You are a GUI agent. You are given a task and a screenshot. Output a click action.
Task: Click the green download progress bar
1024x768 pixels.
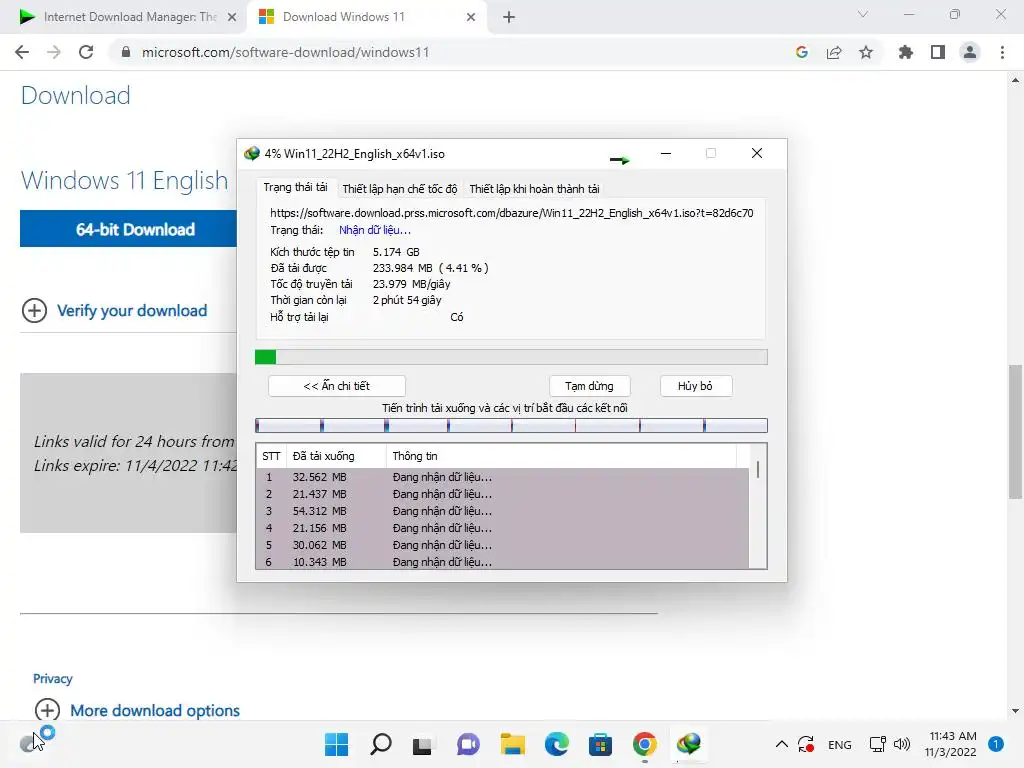(511, 357)
